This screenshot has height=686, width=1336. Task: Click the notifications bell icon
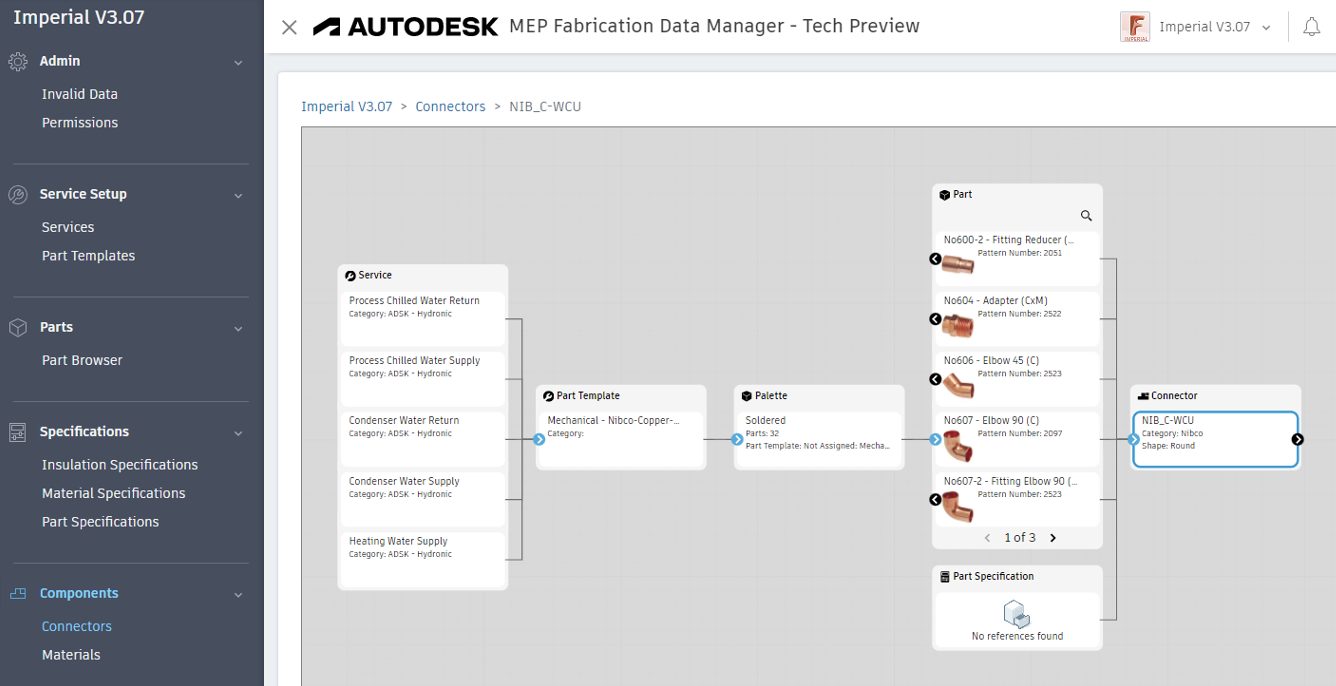(x=1312, y=27)
